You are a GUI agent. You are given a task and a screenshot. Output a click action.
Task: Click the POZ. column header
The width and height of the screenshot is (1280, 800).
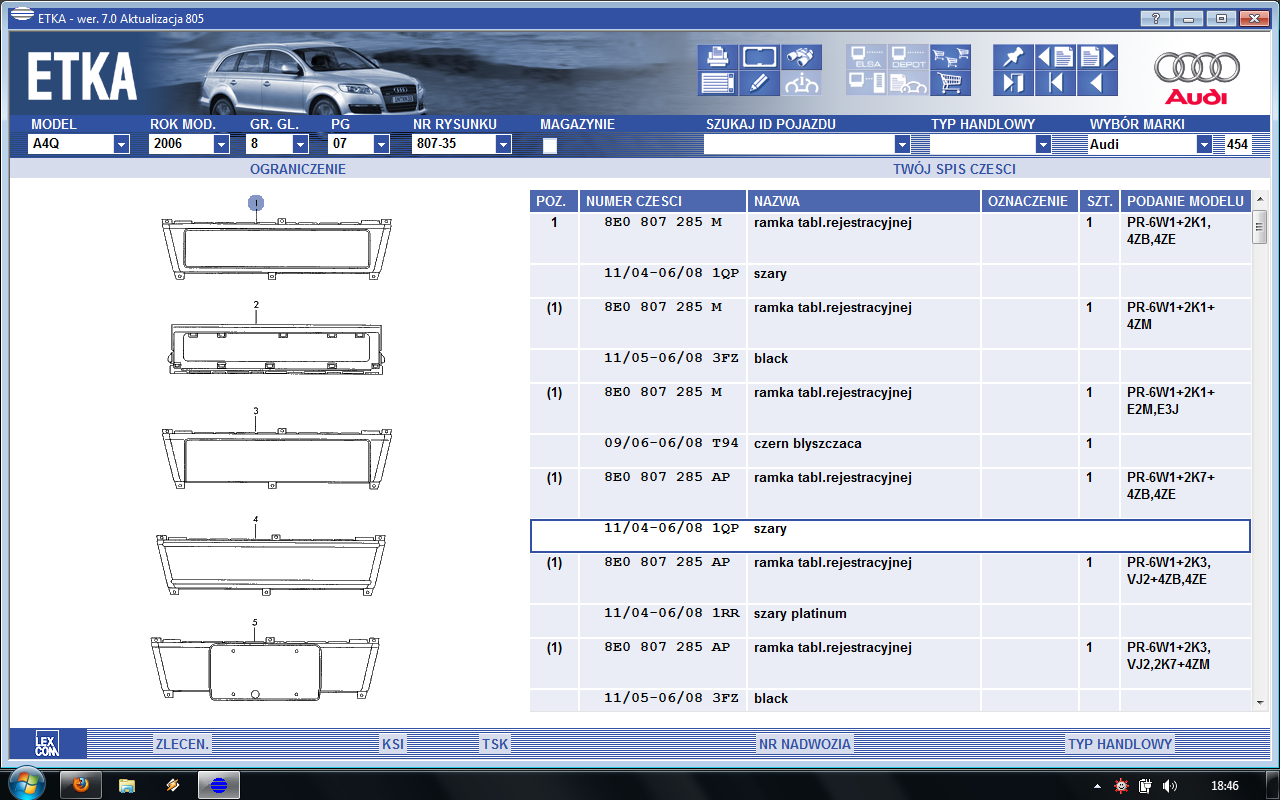[x=553, y=201]
